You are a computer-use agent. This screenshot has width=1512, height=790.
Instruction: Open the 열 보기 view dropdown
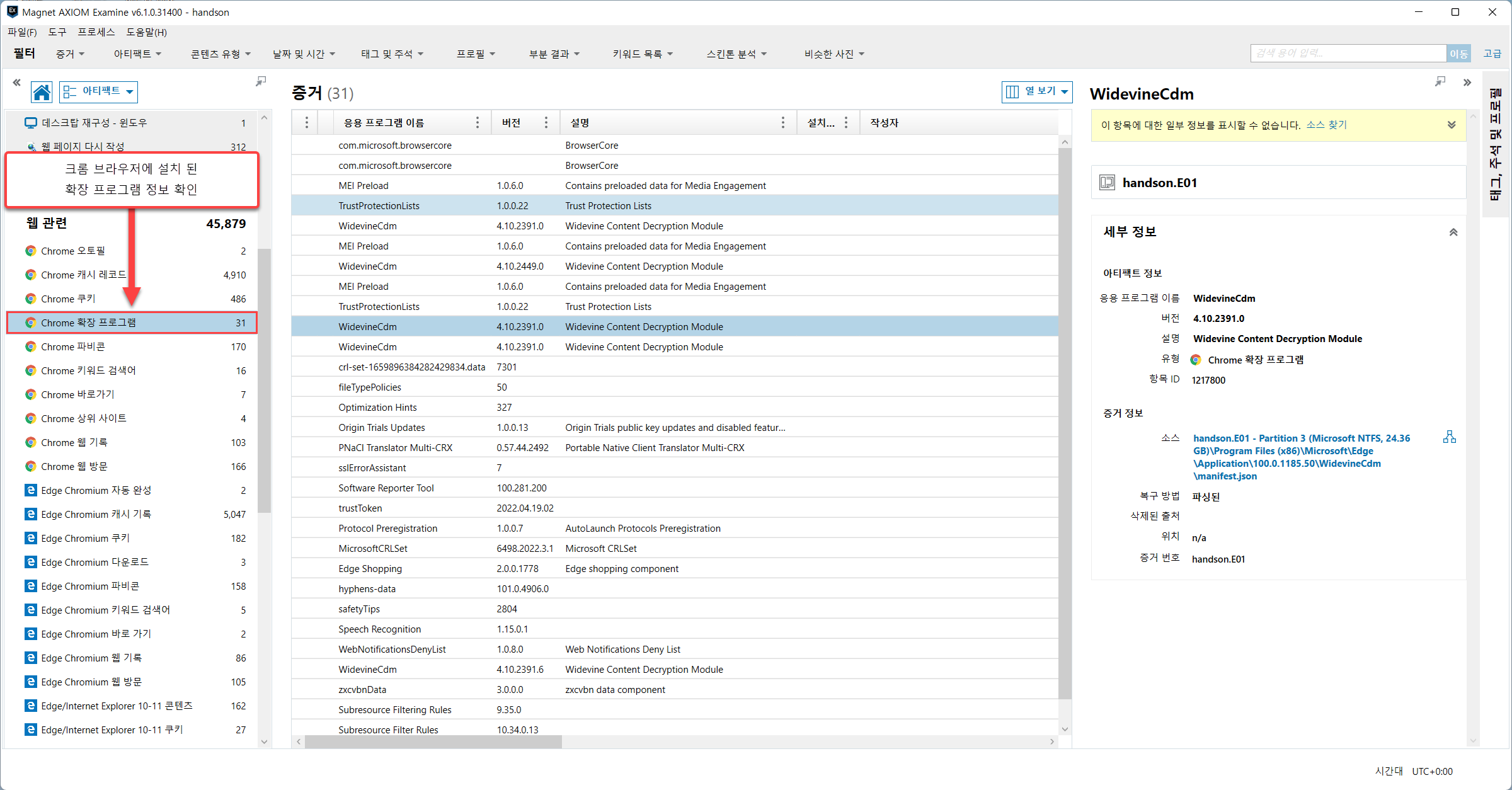pyautogui.click(x=1037, y=91)
